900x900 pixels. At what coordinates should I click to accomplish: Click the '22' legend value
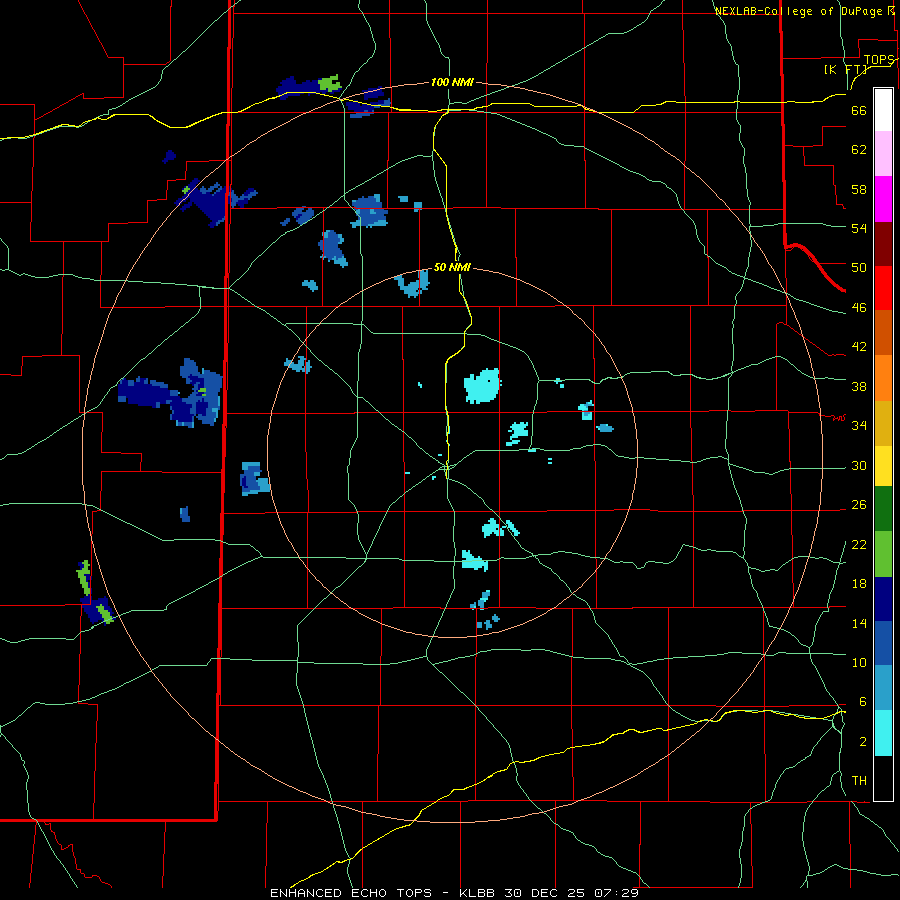click(x=859, y=544)
